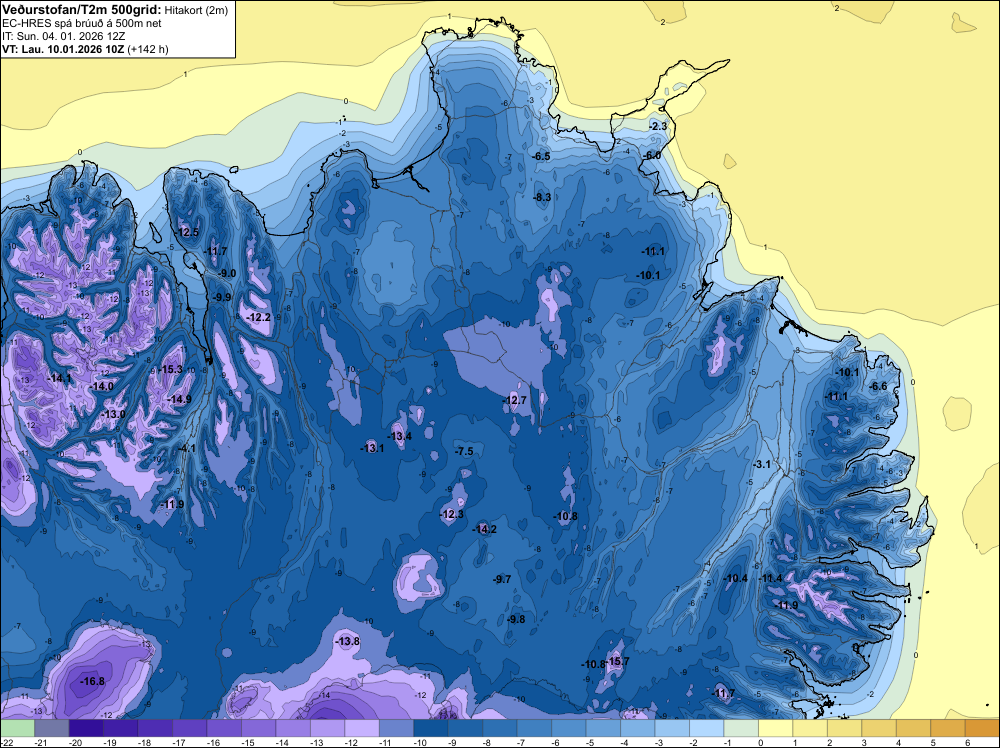Select the -13.4 temperature reading
Viewport: 1000px width, 748px height.
pyautogui.click(x=399, y=436)
